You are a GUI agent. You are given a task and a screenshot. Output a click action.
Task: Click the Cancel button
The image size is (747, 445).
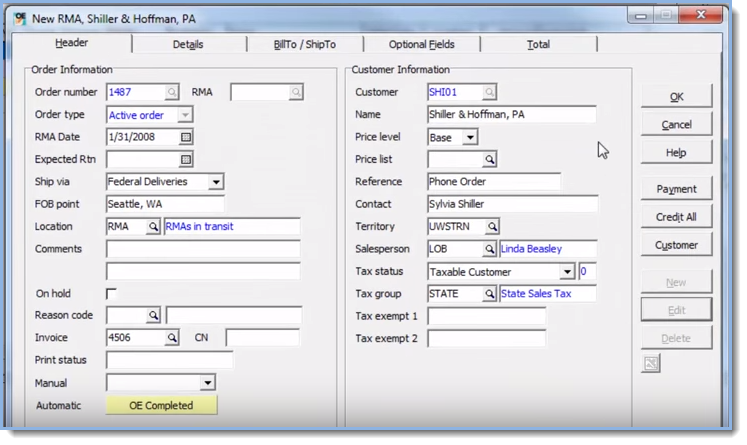[676, 124]
